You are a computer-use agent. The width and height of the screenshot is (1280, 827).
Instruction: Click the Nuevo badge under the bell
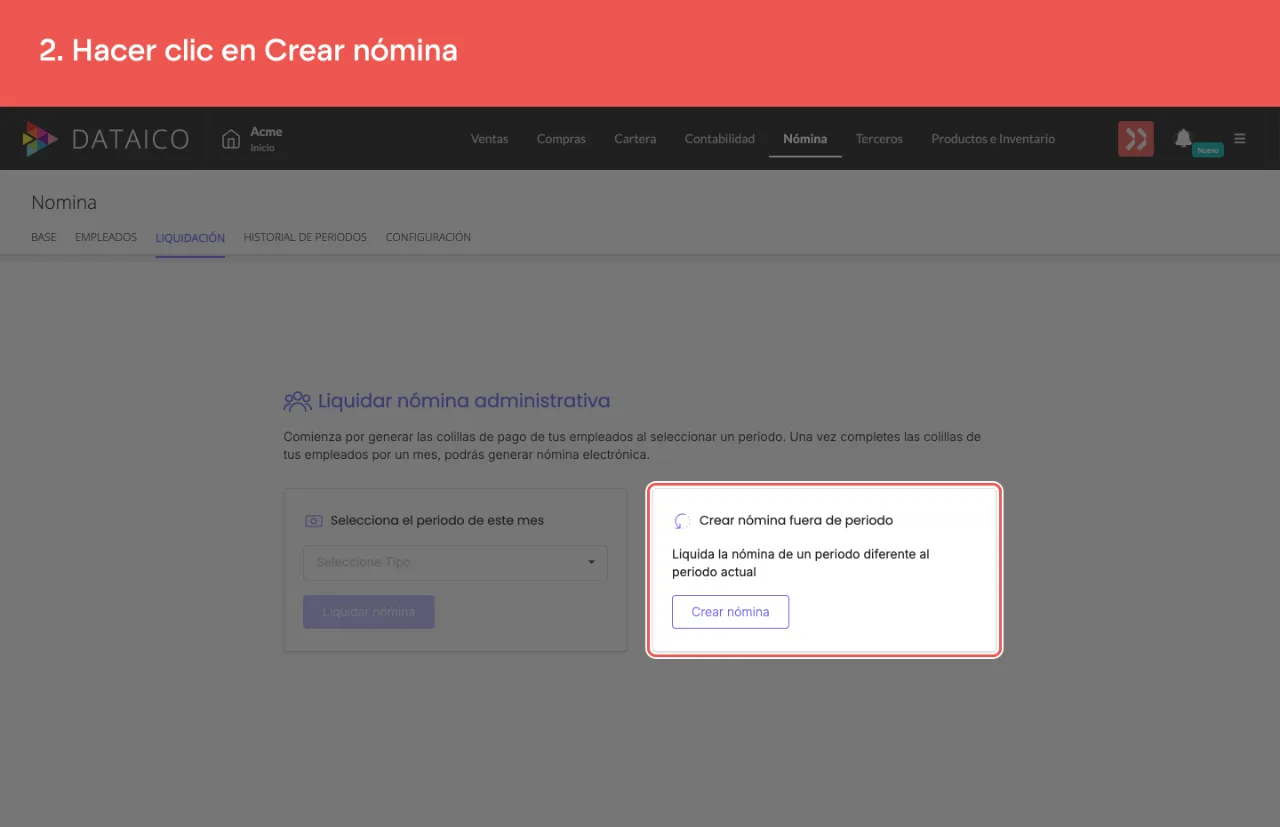[1208, 150]
